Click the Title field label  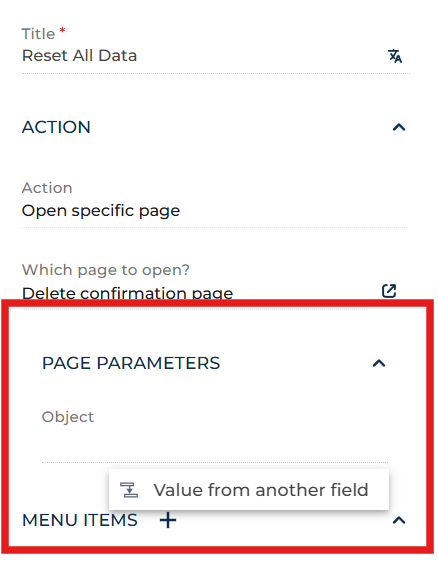click(x=38, y=34)
